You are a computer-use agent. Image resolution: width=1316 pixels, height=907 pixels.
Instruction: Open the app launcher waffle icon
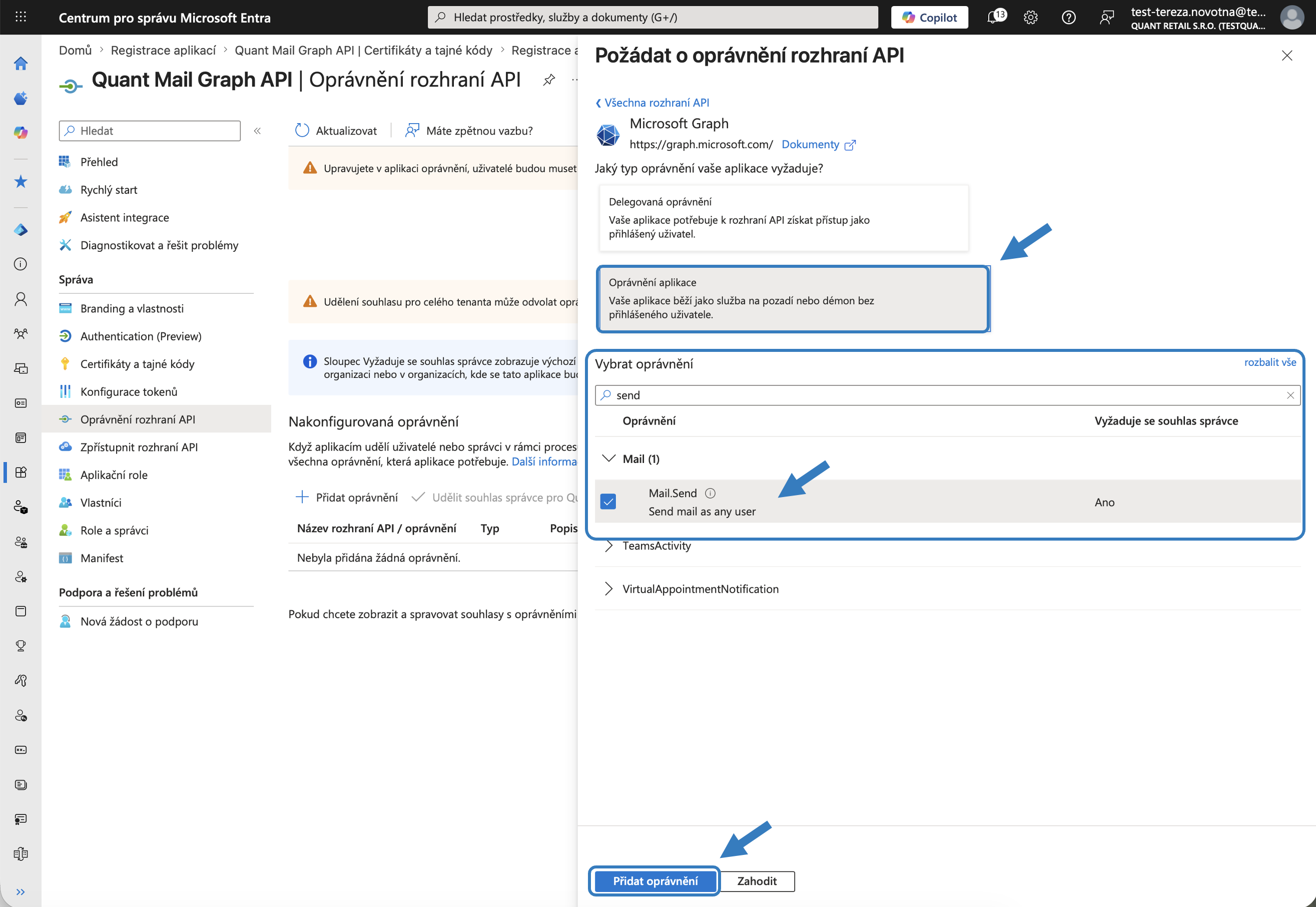click(21, 17)
